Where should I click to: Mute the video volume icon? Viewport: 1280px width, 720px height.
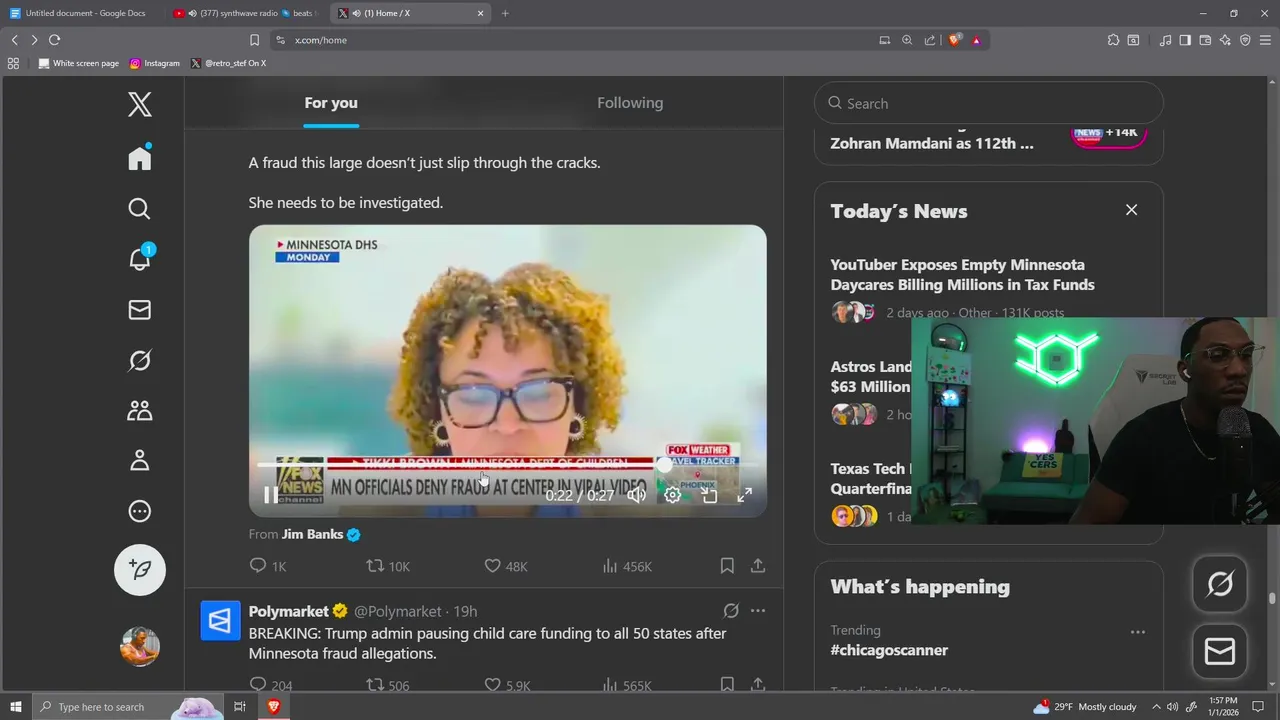[x=637, y=495]
